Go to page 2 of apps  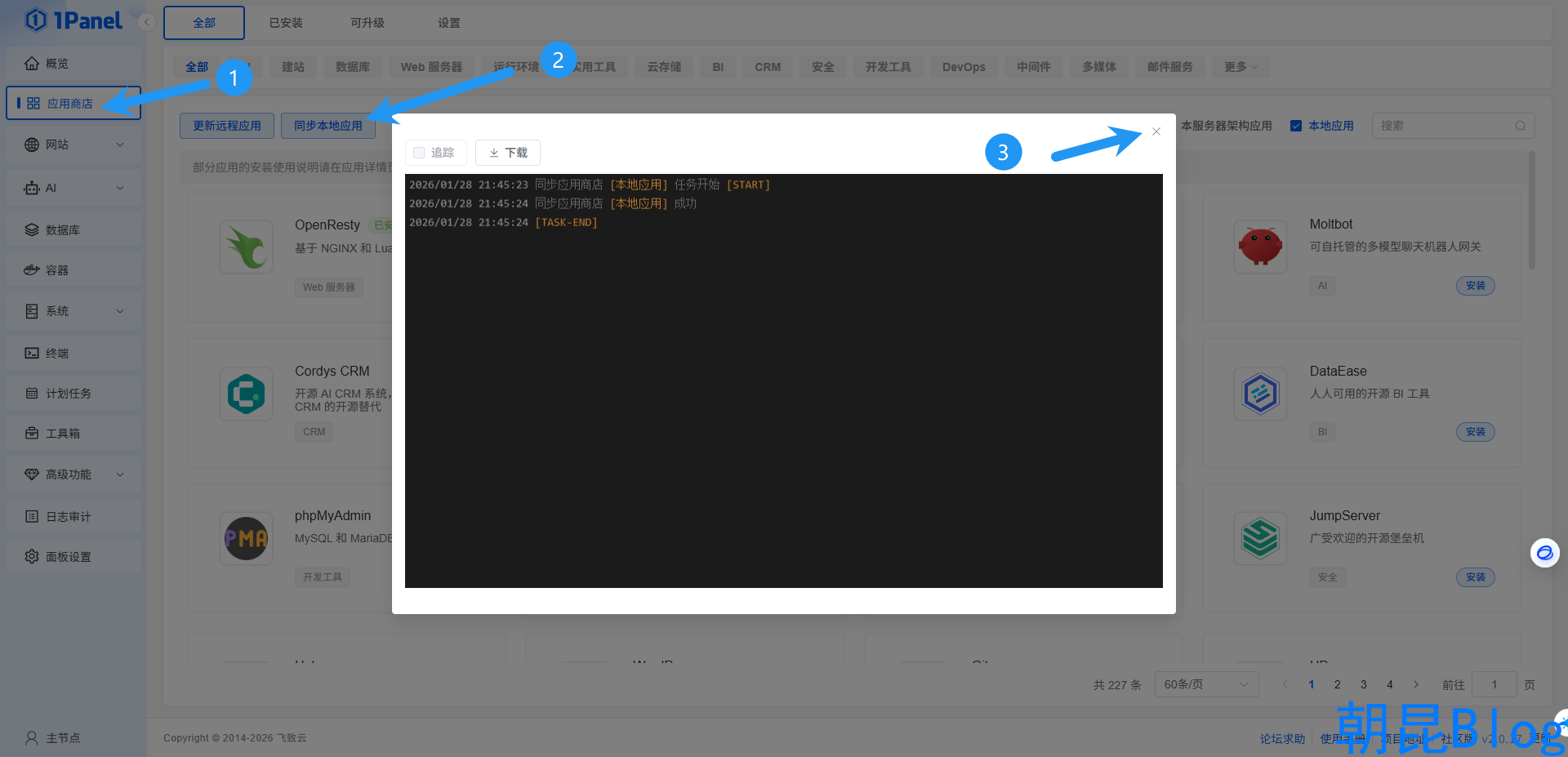point(1338,684)
